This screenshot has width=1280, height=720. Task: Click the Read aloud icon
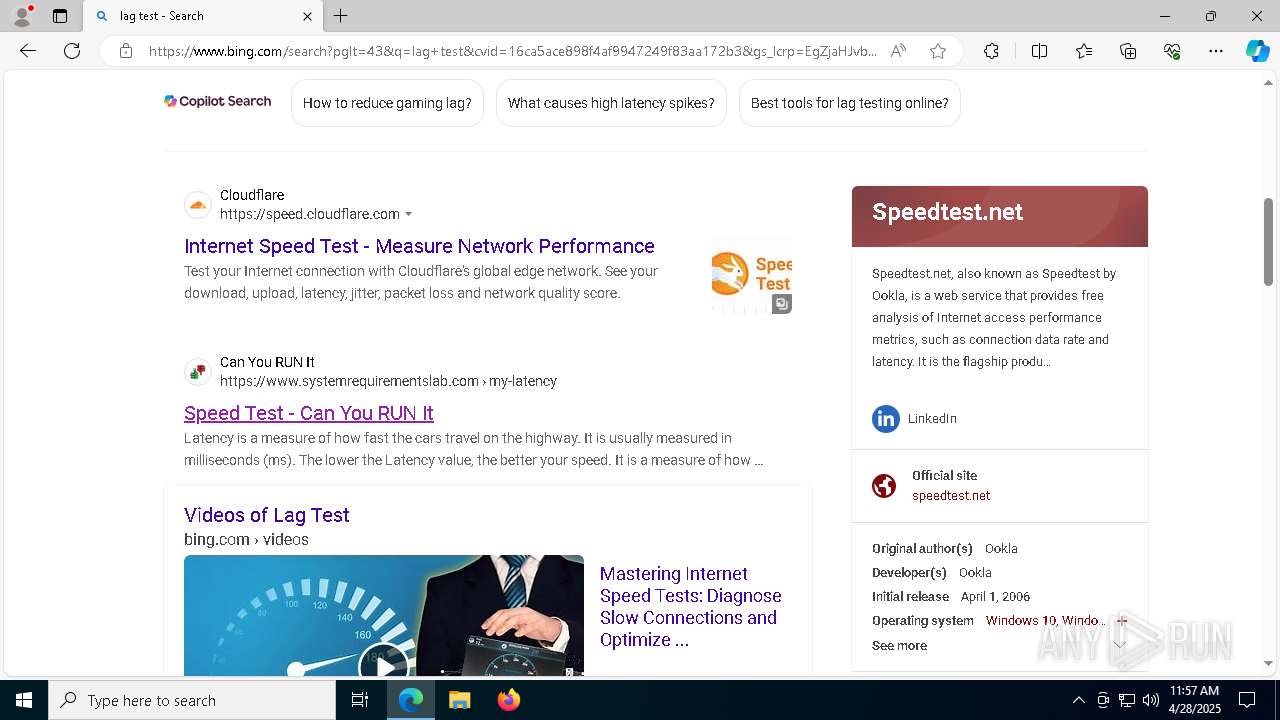pos(898,51)
